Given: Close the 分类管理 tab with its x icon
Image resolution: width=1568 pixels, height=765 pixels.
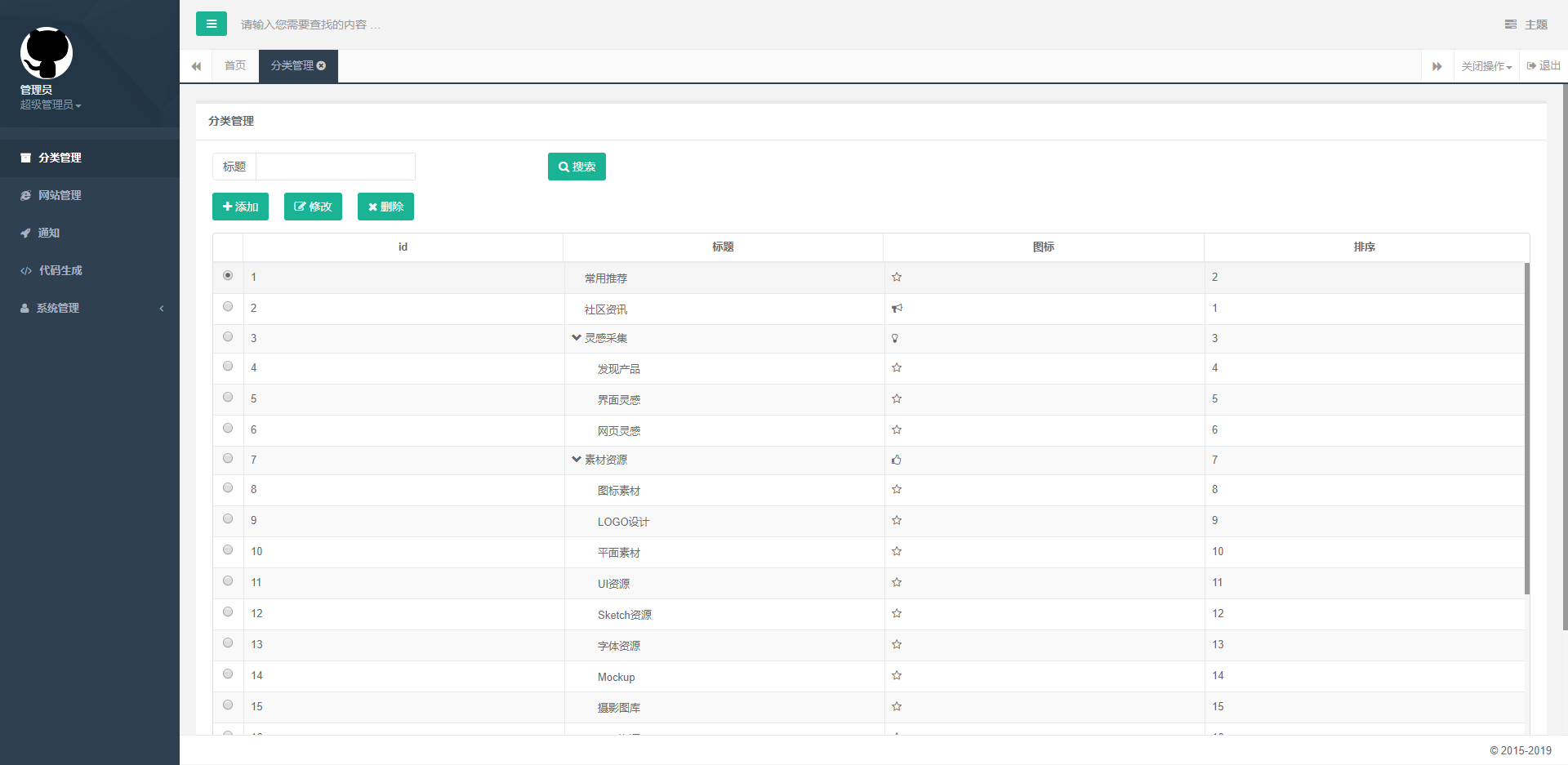Looking at the screenshot, I should tap(322, 66).
